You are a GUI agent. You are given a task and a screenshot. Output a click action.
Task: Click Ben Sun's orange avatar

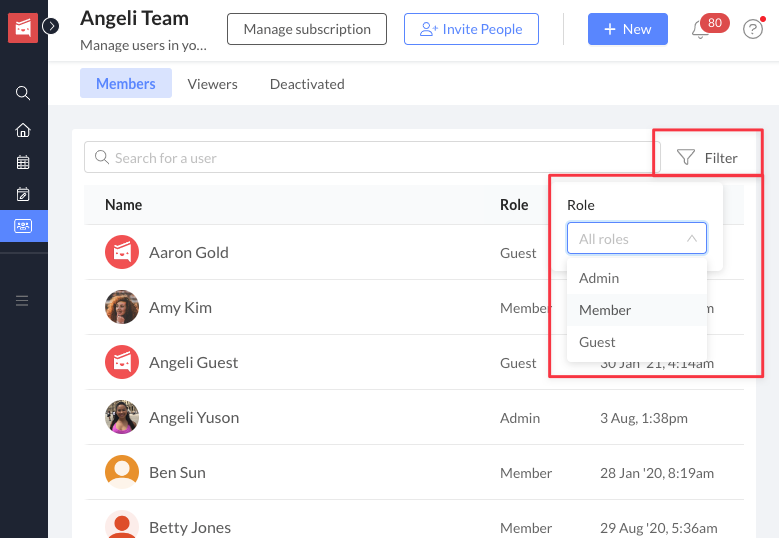122,472
